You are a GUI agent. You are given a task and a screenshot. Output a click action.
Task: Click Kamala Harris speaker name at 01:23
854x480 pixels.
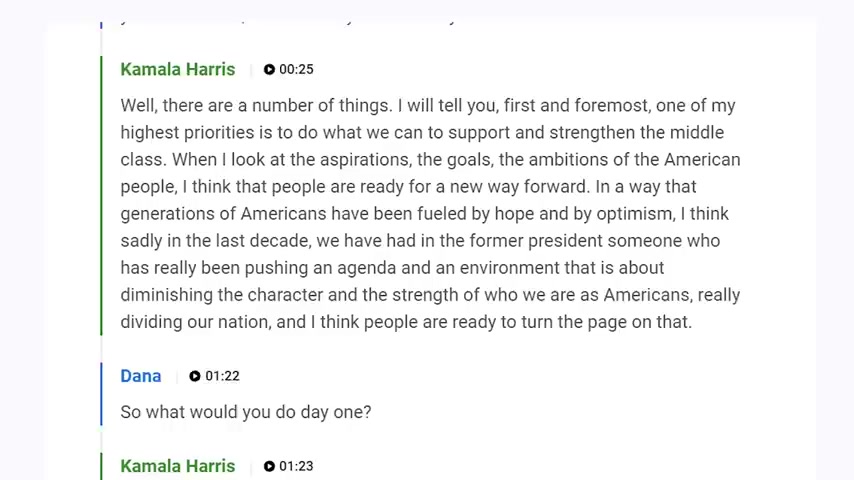tap(178, 466)
